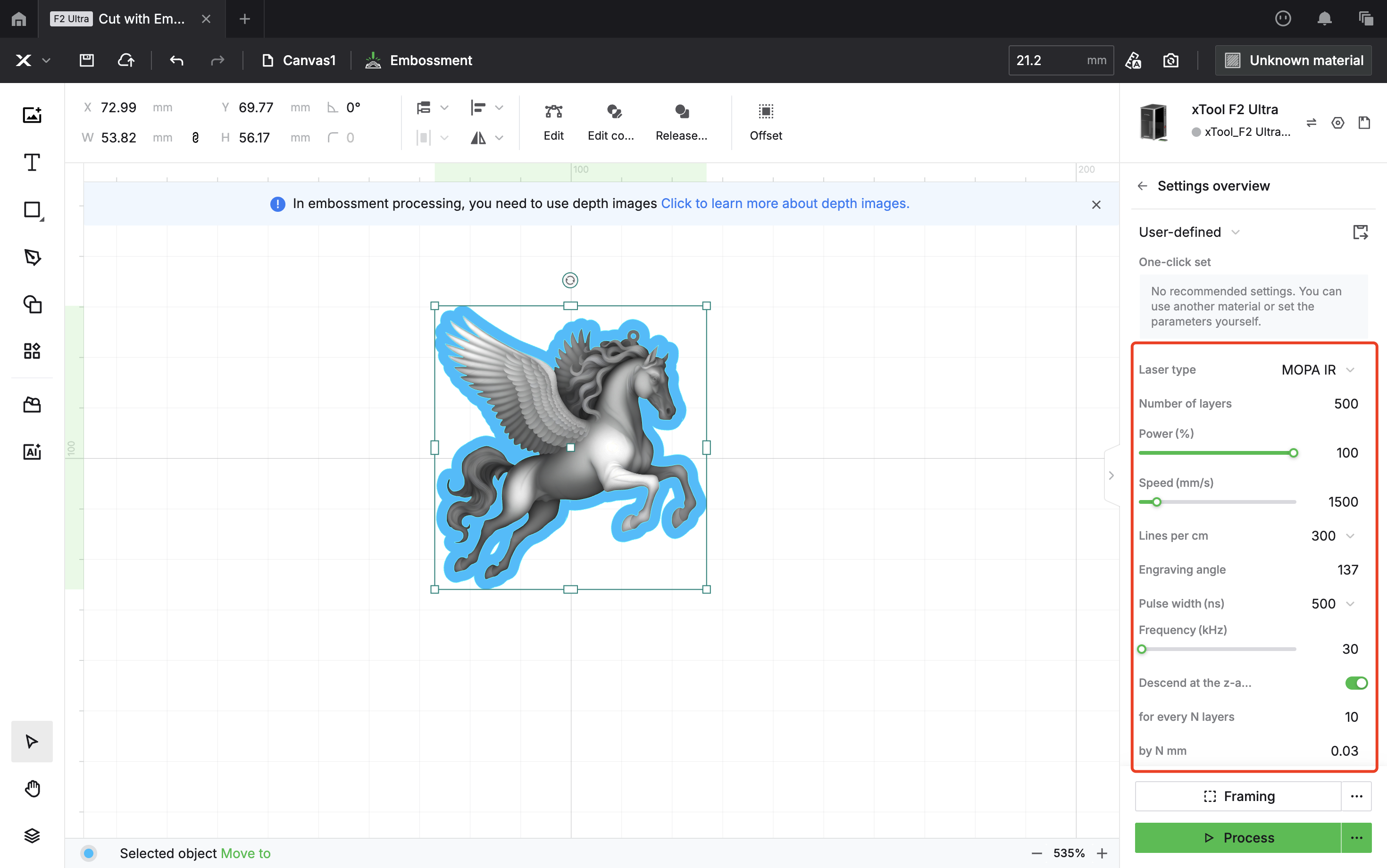Activate the Hand pan tool
1387x868 pixels.
click(x=32, y=789)
